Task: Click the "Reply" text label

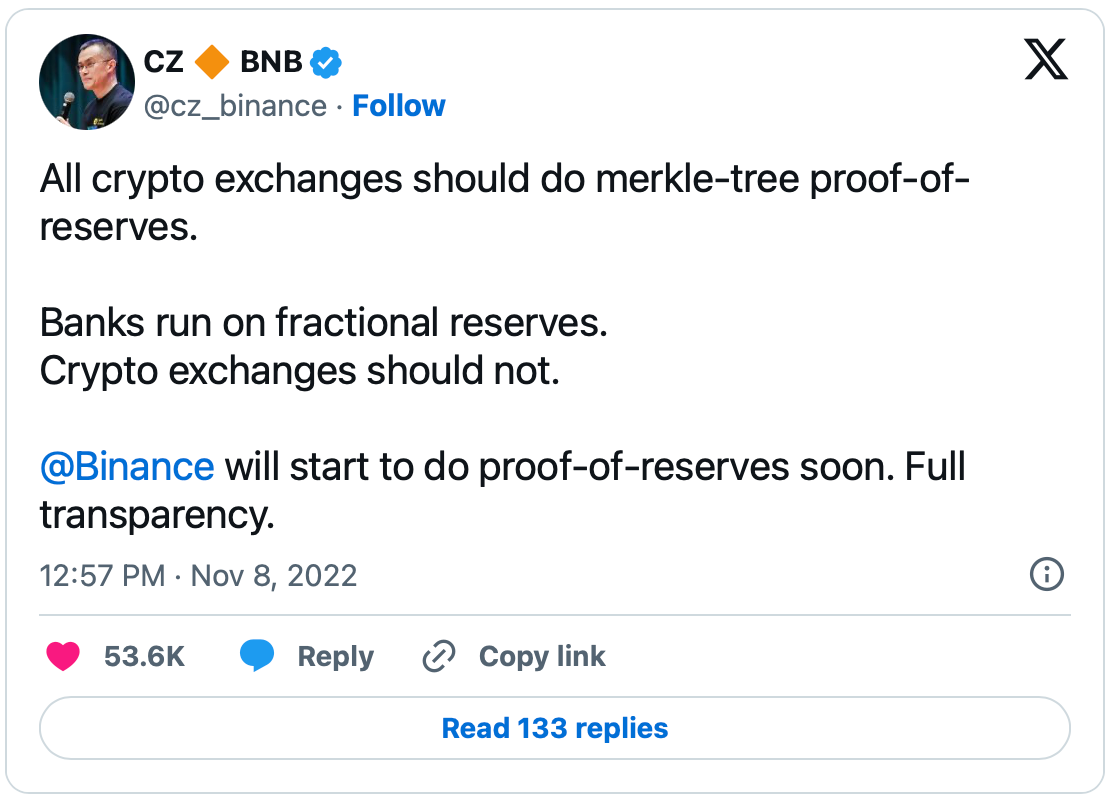Action: pyautogui.click(x=336, y=656)
